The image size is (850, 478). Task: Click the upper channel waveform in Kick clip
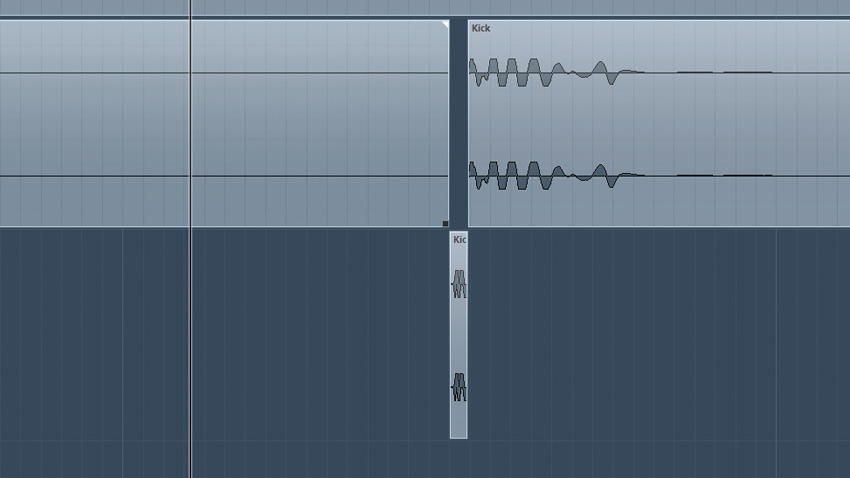[x=556, y=72]
